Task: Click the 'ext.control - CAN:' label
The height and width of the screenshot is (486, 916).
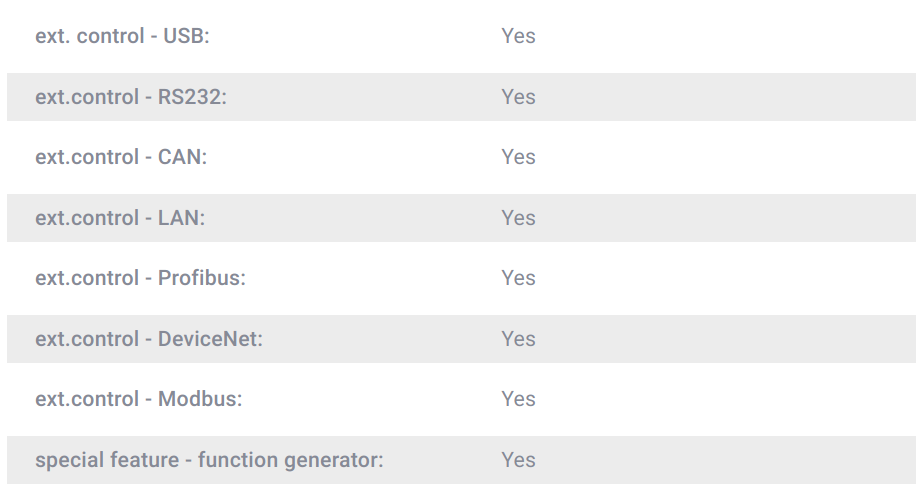Action: tap(121, 157)
